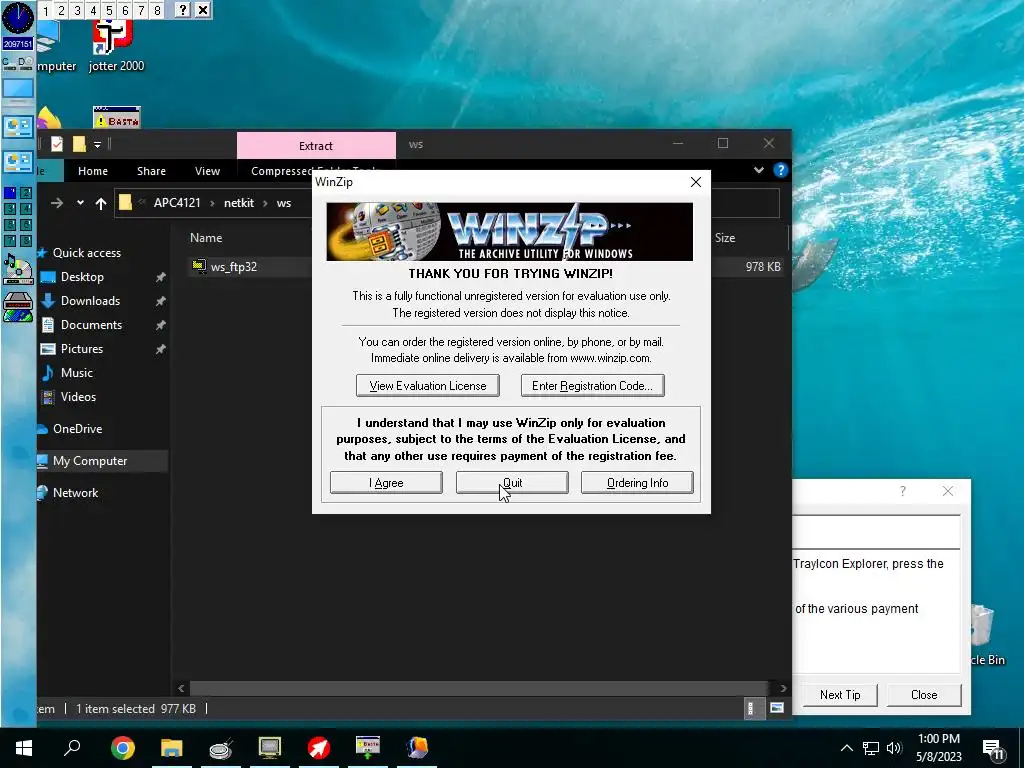Open the Windows Start menu
Image resolution: width=1024 pixels, height=768 pixels.
point(24,747)
